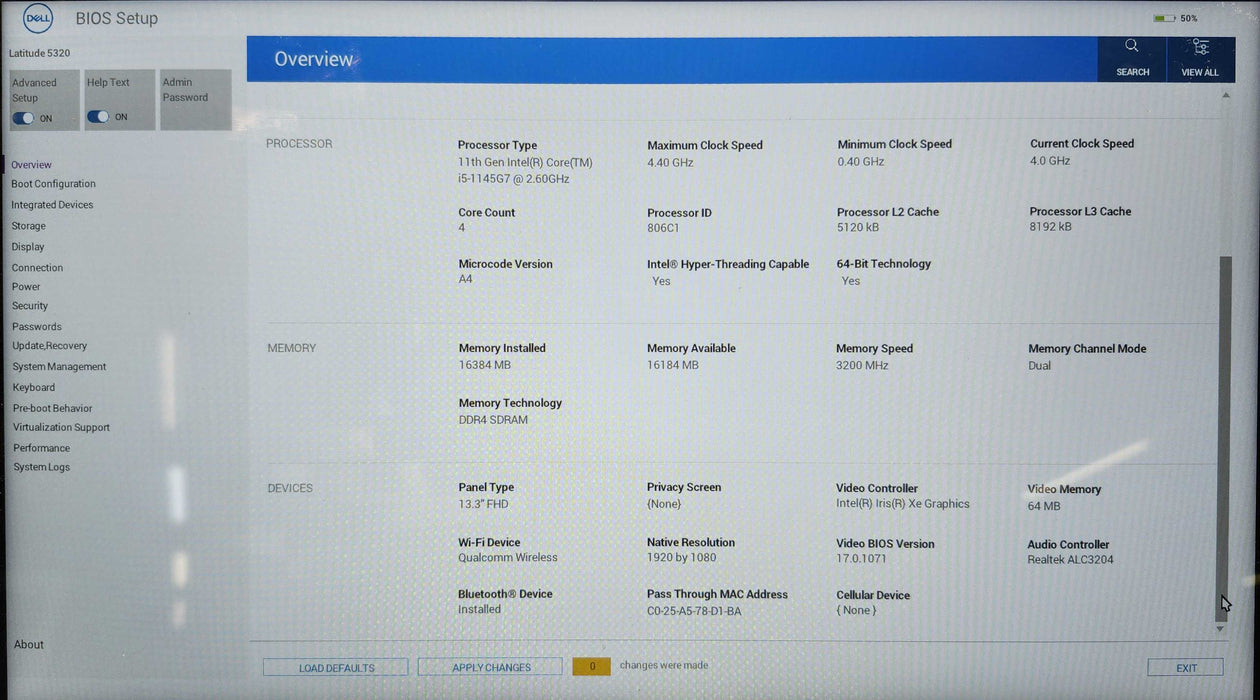Click Current Clock Speed value 4.0 GHz
1260x700 pixels.
1050,160
